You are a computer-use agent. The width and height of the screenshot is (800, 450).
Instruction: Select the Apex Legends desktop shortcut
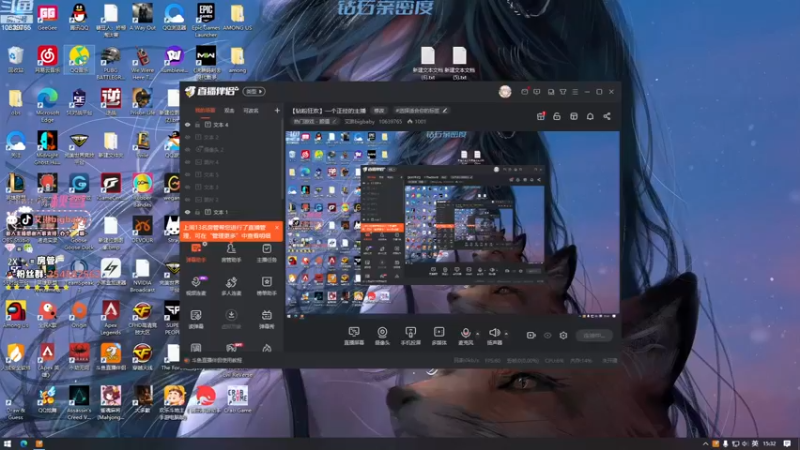(111, 318)
